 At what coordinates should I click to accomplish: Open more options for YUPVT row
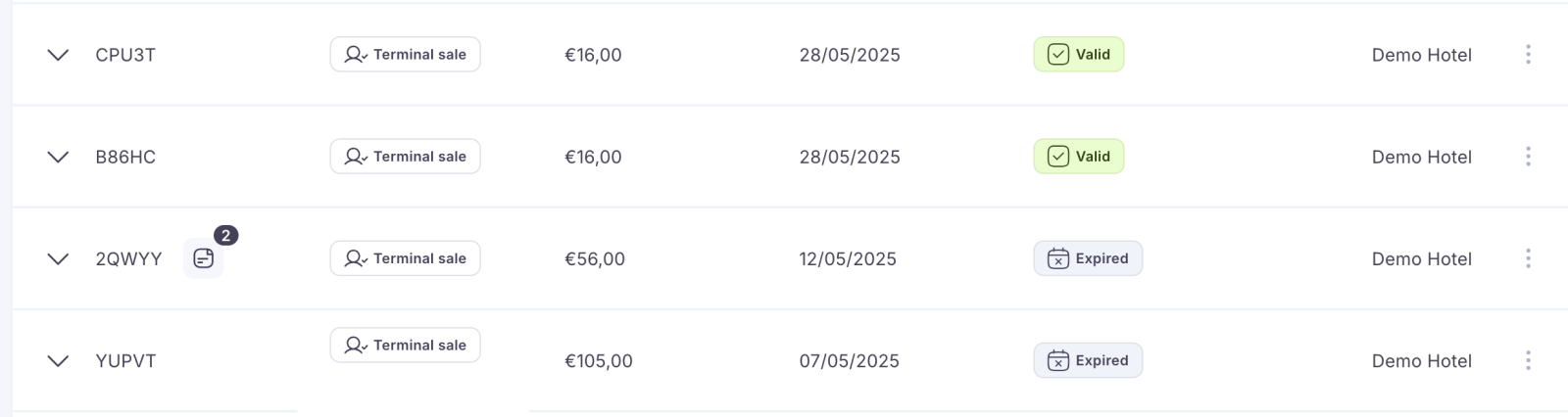1528,360
